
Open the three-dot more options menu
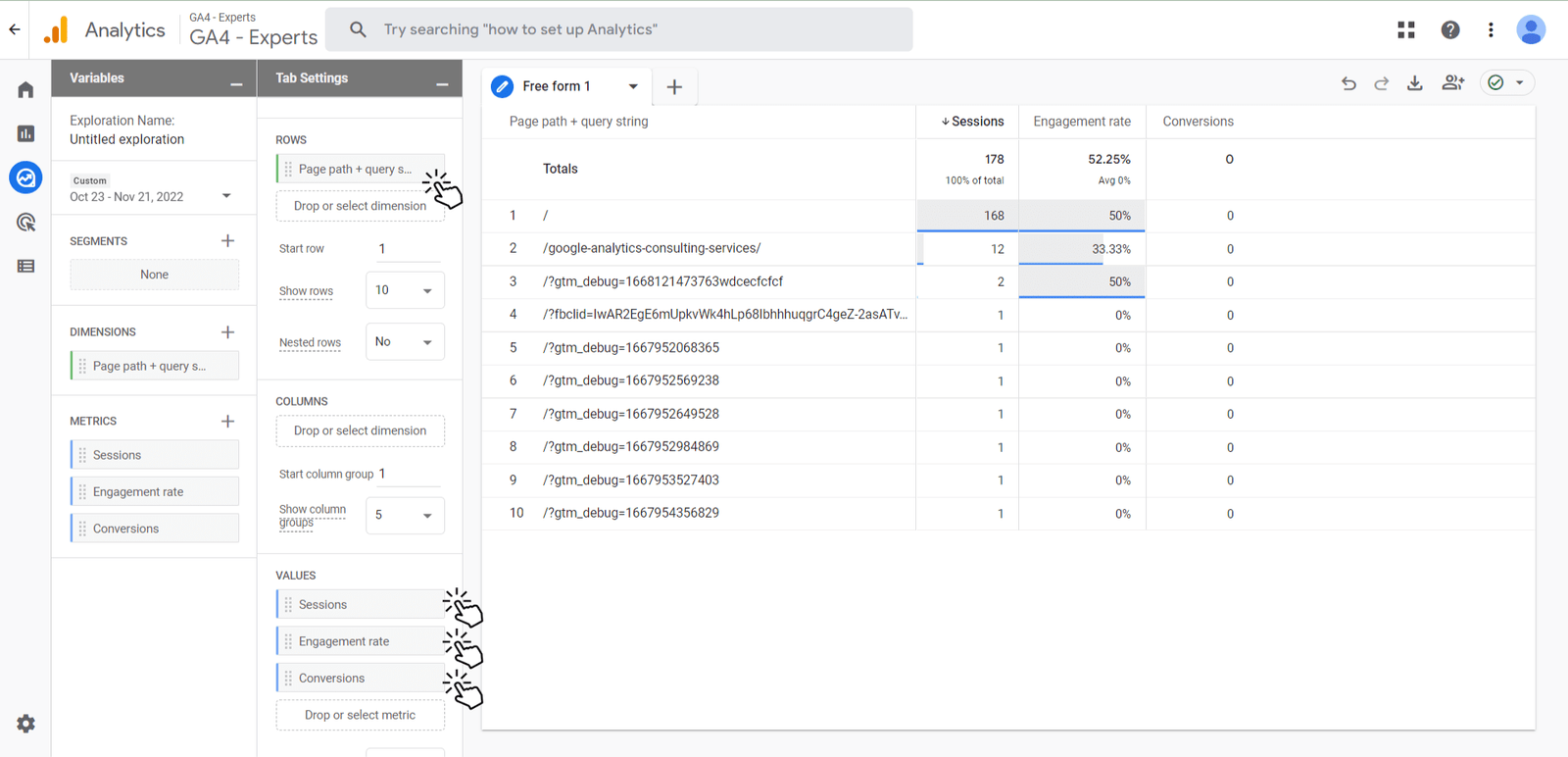pyautogui.click(x=1491, y=29)
